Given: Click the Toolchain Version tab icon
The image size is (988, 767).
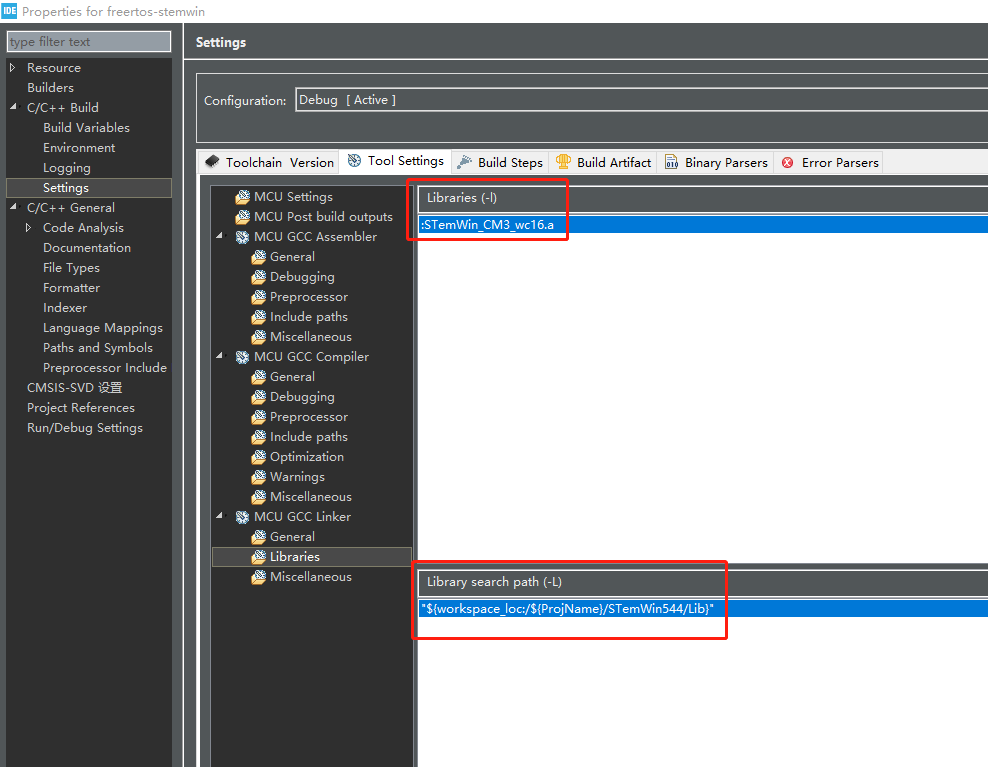Looking at the screenshot, I should (x=212, y=162).
